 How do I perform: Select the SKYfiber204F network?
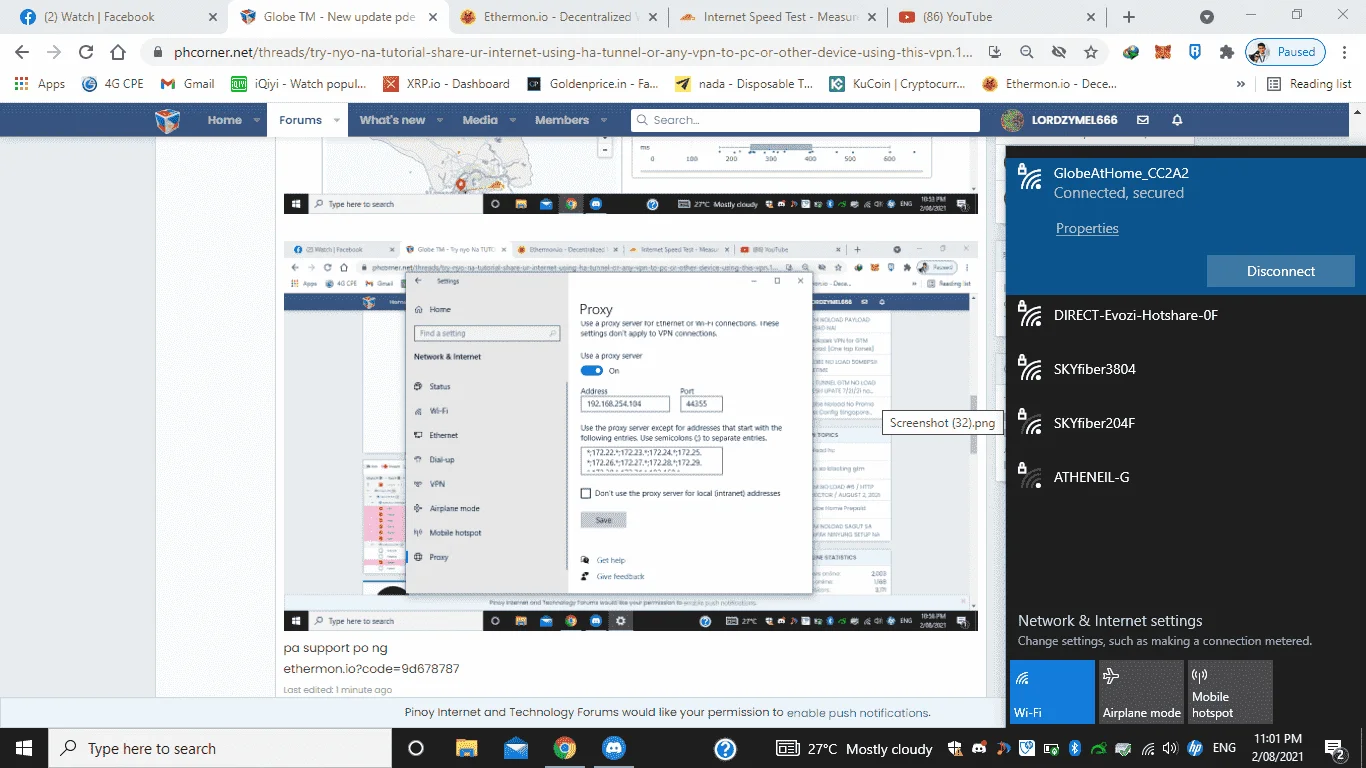click(1185, 424)
